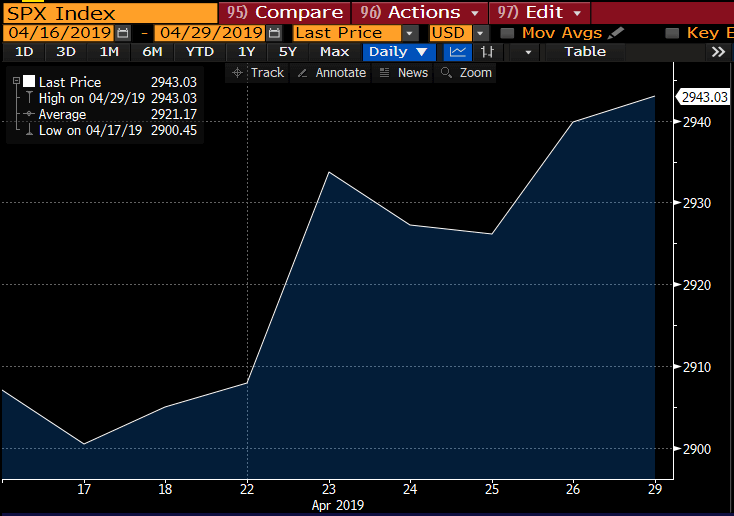Select the bar/candle chart type icon

[x=487, y=52]
